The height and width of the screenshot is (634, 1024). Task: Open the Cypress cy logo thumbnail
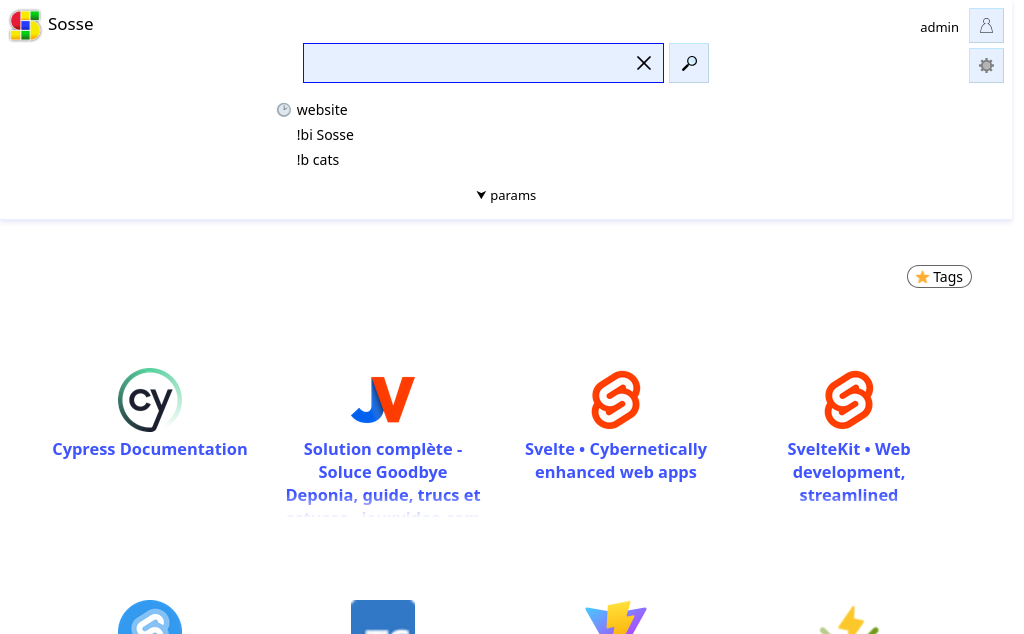click(150, 400)
